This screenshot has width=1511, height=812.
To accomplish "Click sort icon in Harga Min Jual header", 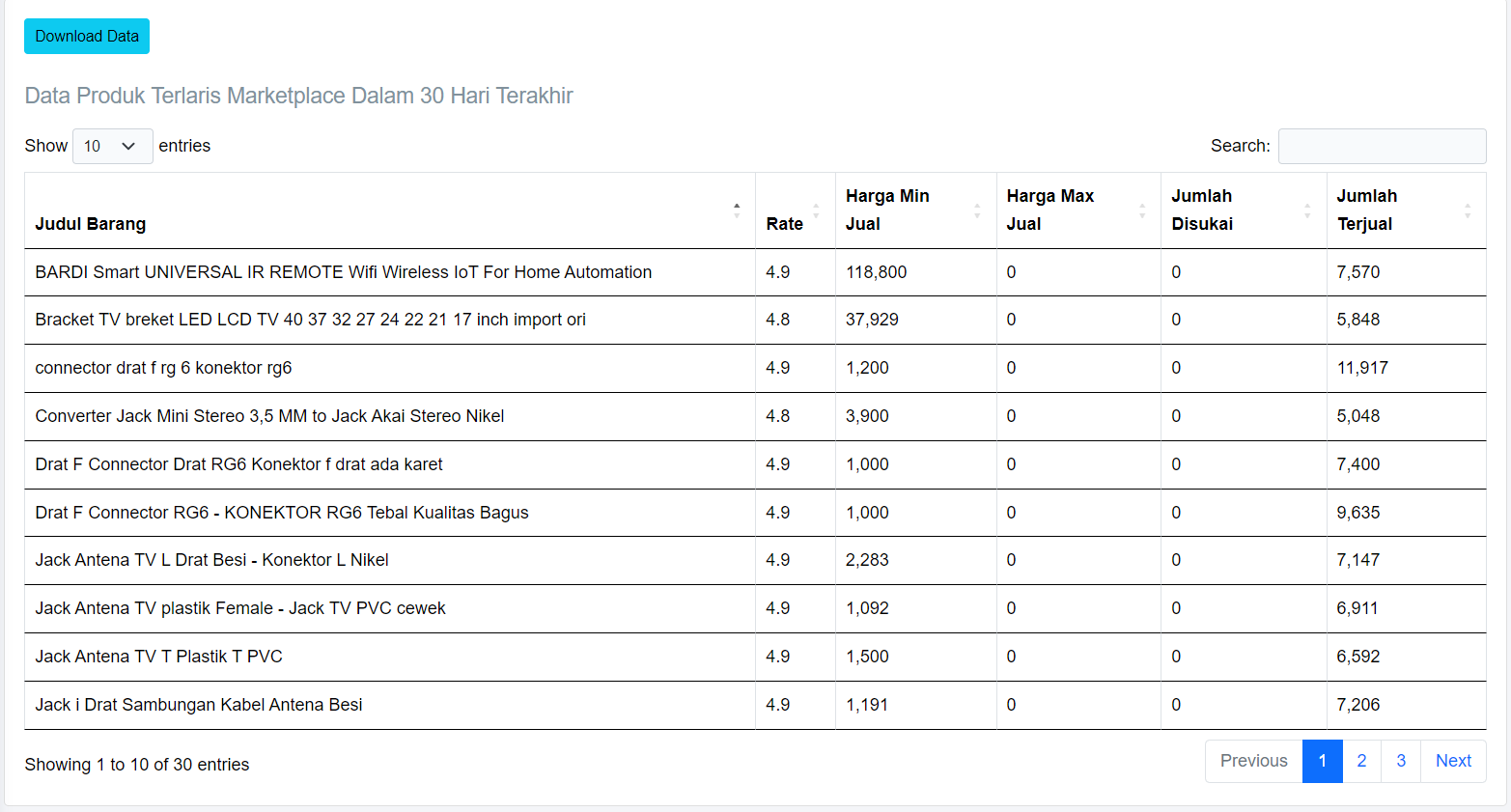I will click(977, 210).
